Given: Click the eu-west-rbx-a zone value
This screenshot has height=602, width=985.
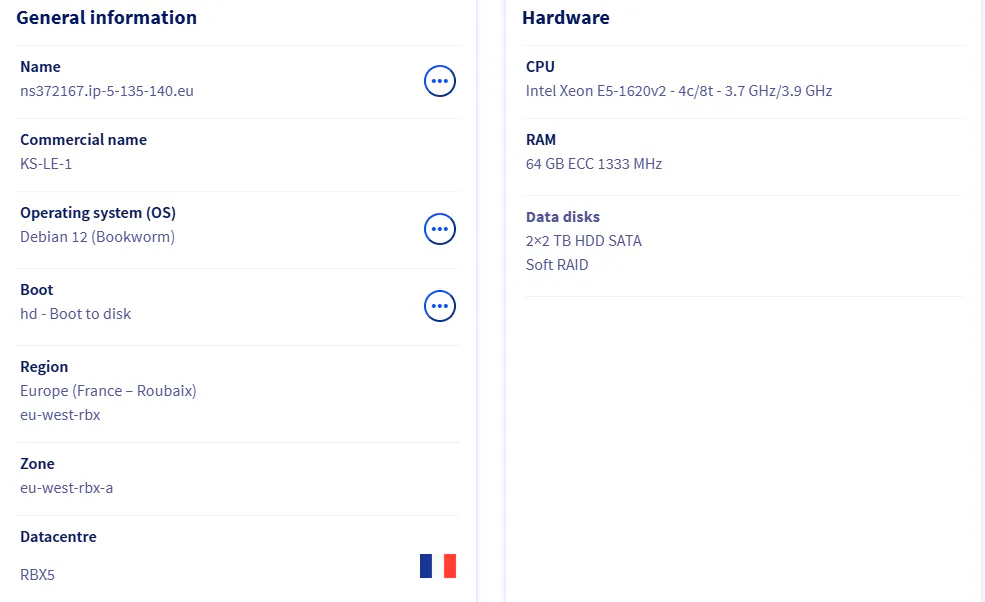Looking at the screenshot, I should tap(67, 488).
